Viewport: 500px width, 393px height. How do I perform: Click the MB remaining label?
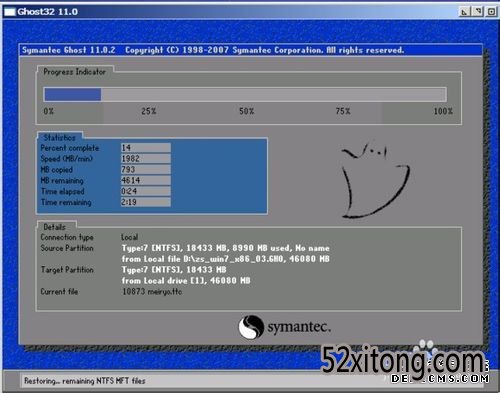[x=62, y=181]
